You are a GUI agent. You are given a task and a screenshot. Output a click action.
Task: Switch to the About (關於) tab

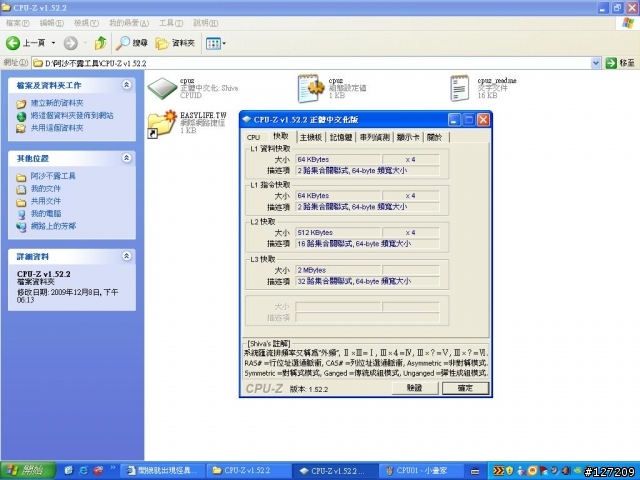(435, 138)
